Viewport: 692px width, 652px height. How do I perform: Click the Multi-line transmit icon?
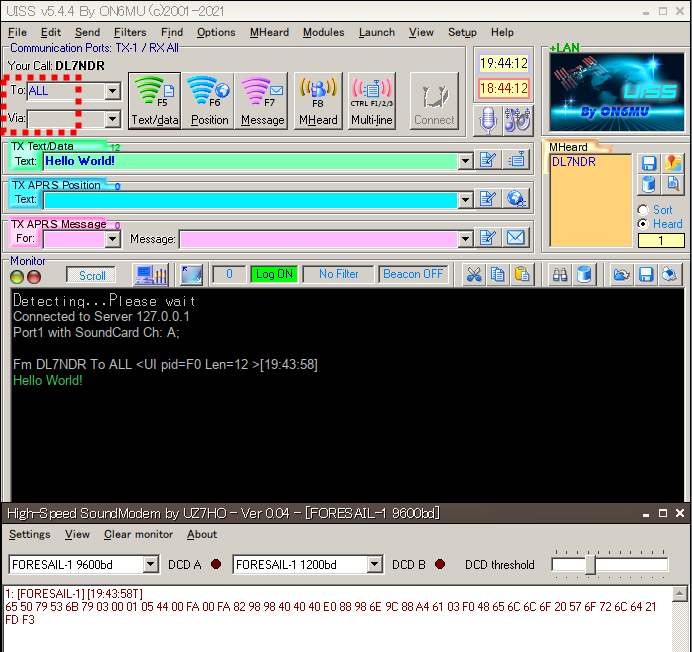pos(371,100)
